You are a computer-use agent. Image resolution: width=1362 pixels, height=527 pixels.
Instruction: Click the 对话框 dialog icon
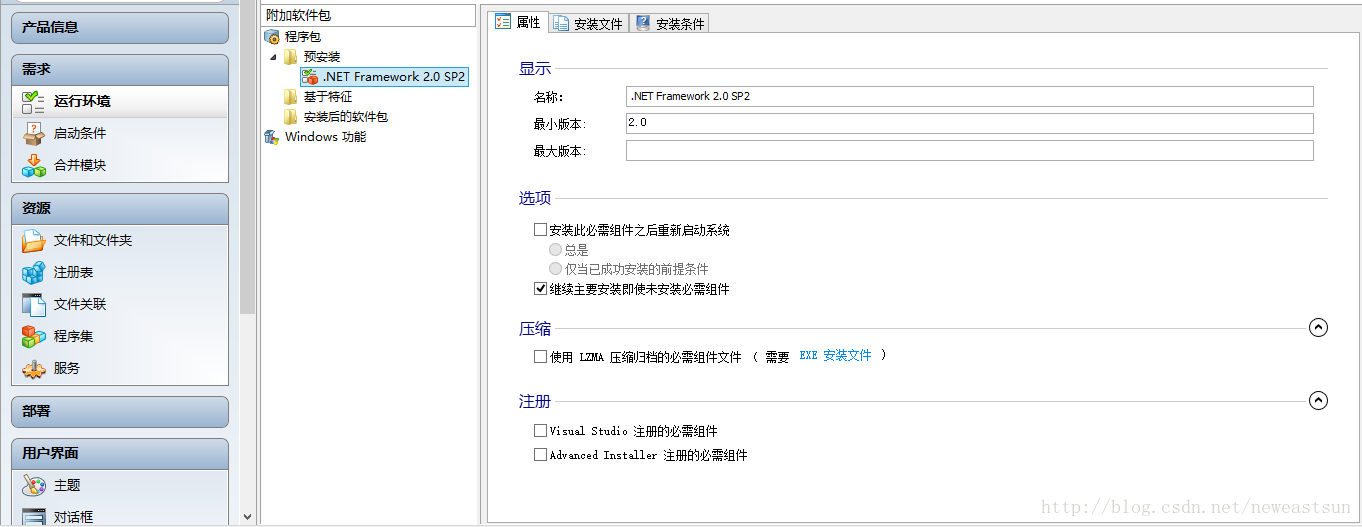tap(33, 517)
